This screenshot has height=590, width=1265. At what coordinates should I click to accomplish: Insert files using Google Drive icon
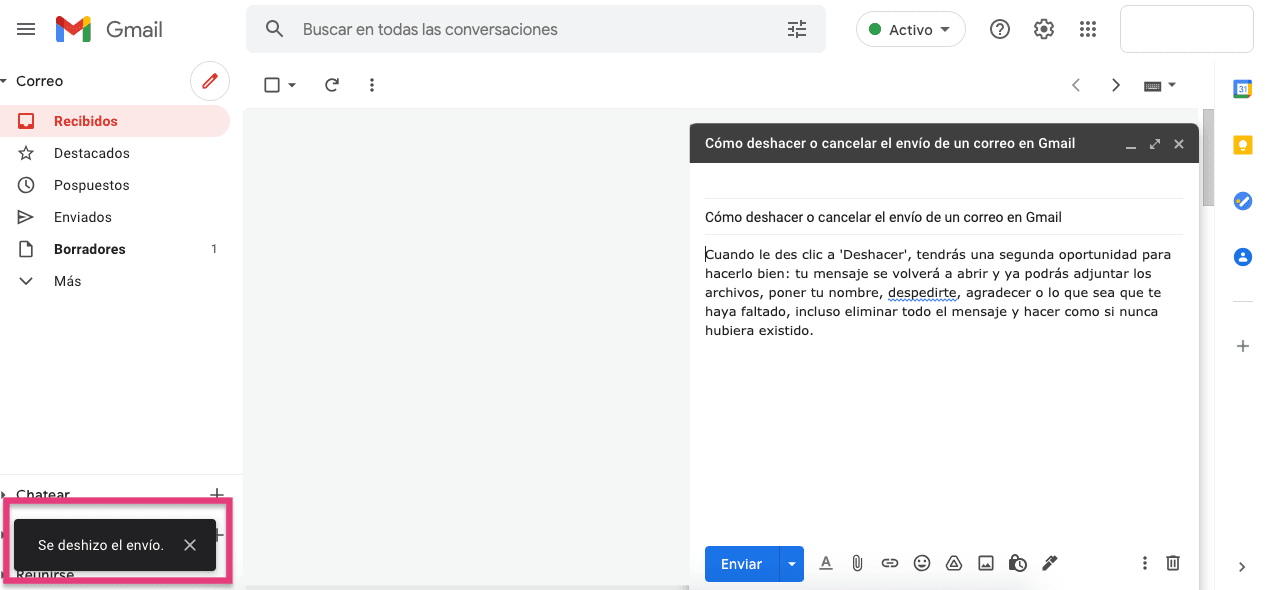[x=954, y=563]
